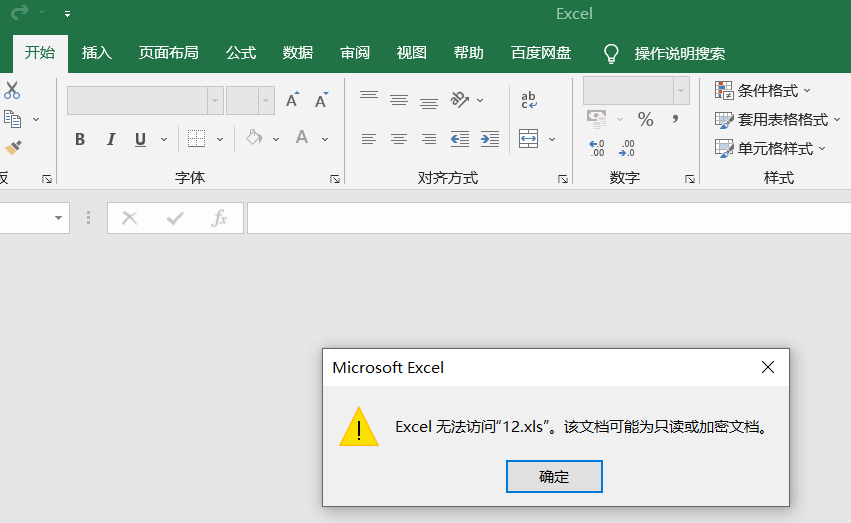
Task: Open Customize Quick Access Toolbar dropdown
Action: pyautogui.click(x=67, y=14)
